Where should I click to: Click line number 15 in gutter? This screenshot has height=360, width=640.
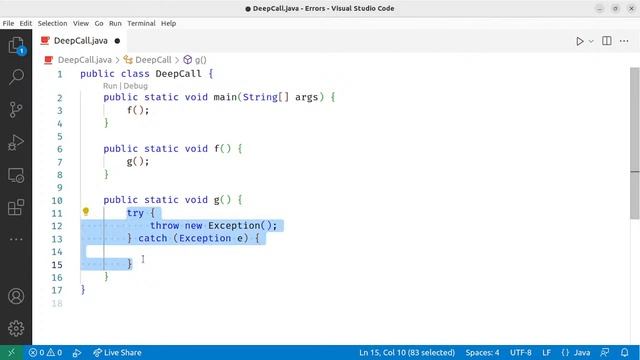(57, 264)
